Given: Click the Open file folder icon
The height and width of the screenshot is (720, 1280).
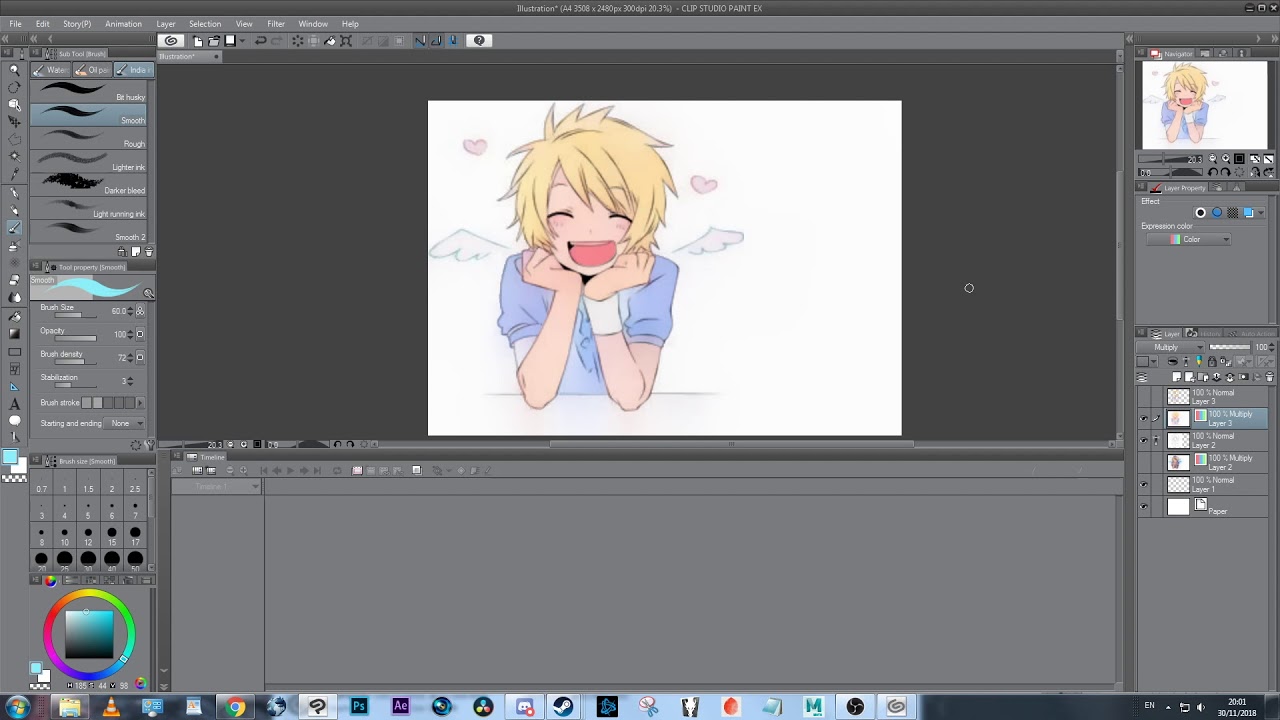Looking at the screenshot, I should coord(214,41).
